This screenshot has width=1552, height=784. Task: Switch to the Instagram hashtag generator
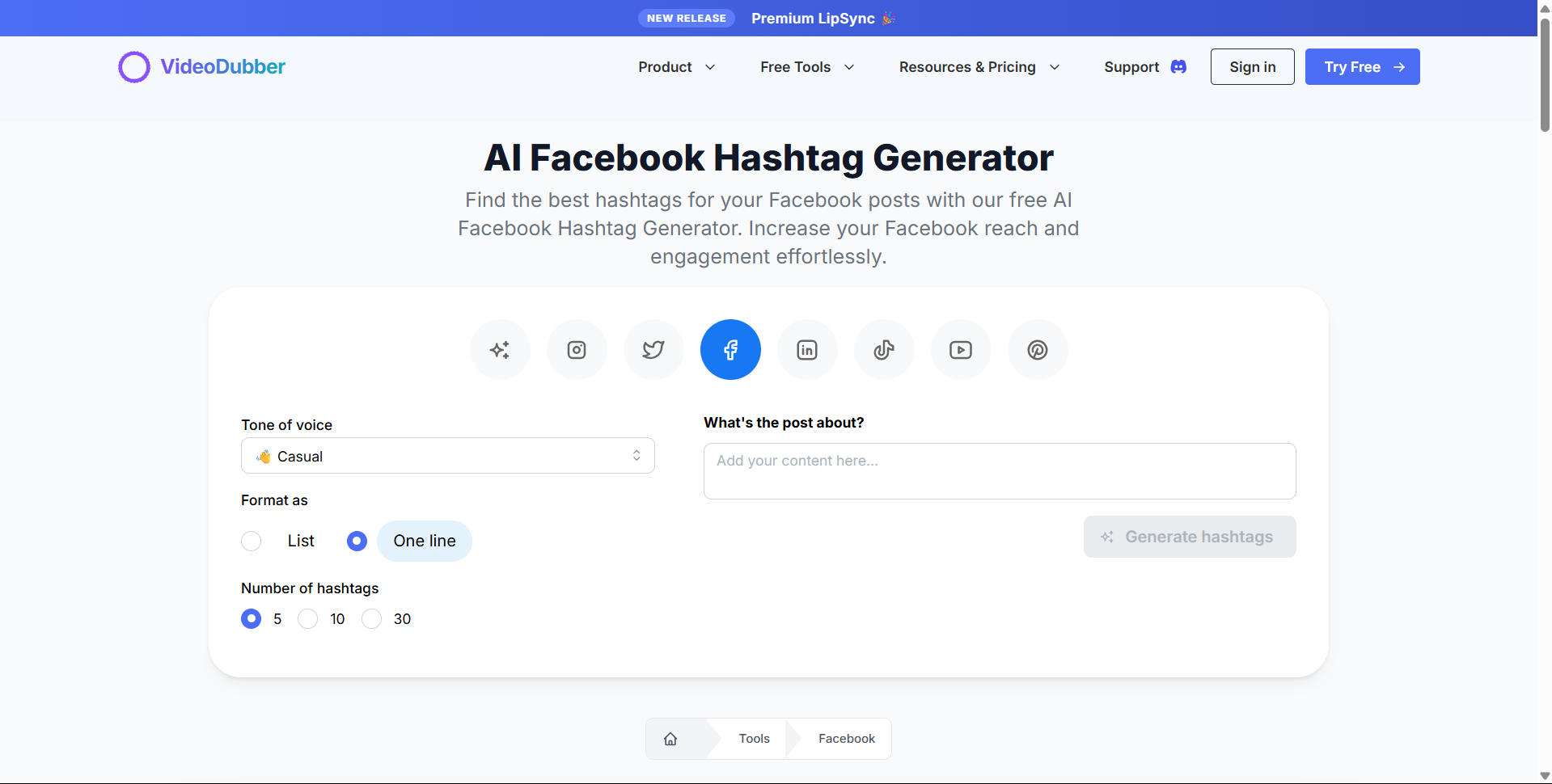coord(577,350)
